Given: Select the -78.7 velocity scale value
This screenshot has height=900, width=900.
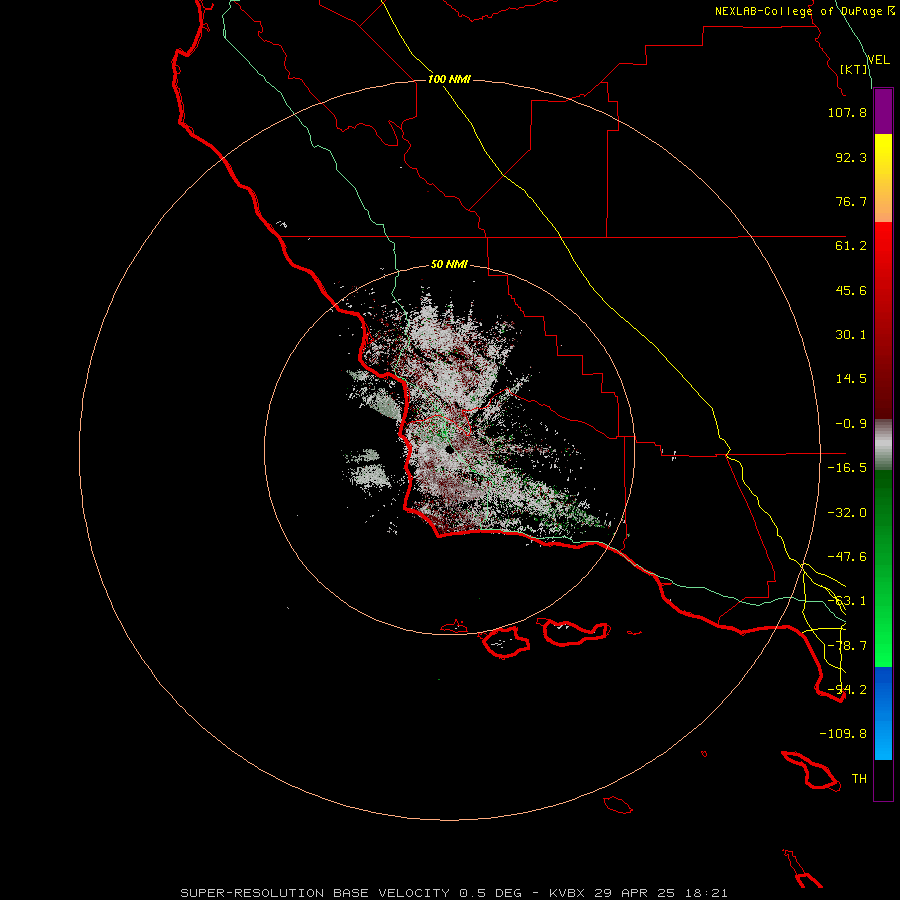Looking at the screenshot, I should (847, 646).
